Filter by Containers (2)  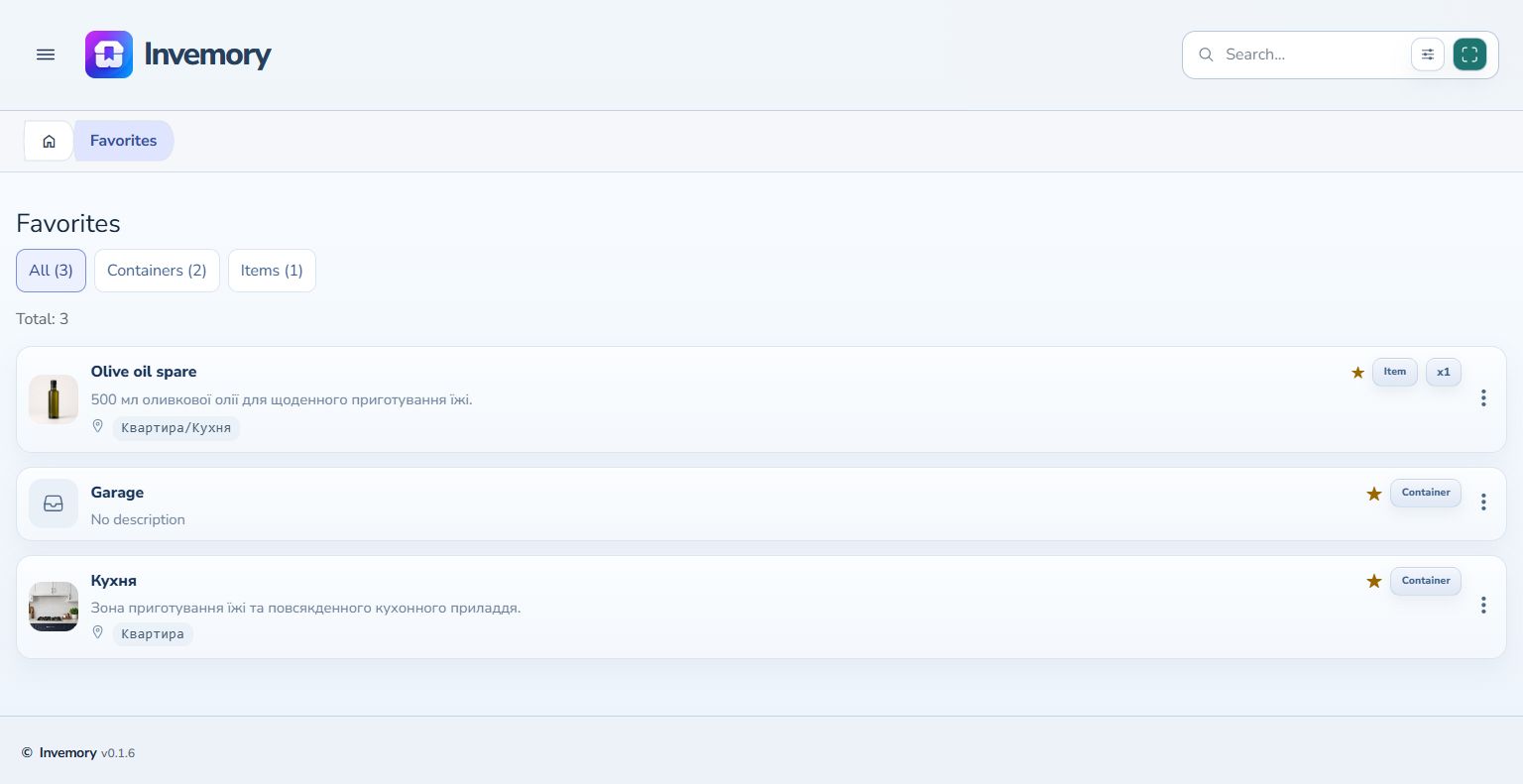click(157, 271)
